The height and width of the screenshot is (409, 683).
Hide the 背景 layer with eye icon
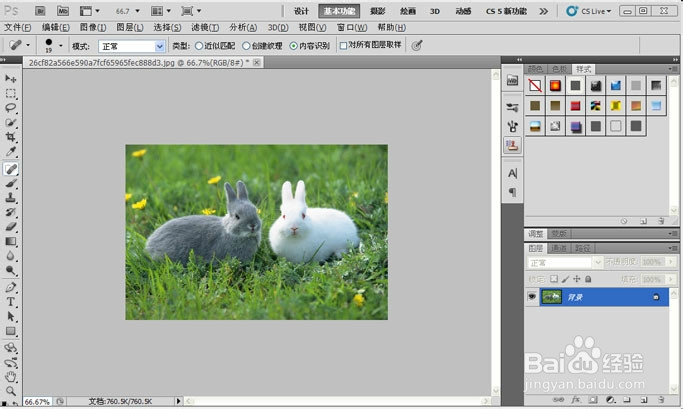pos(532,297)
